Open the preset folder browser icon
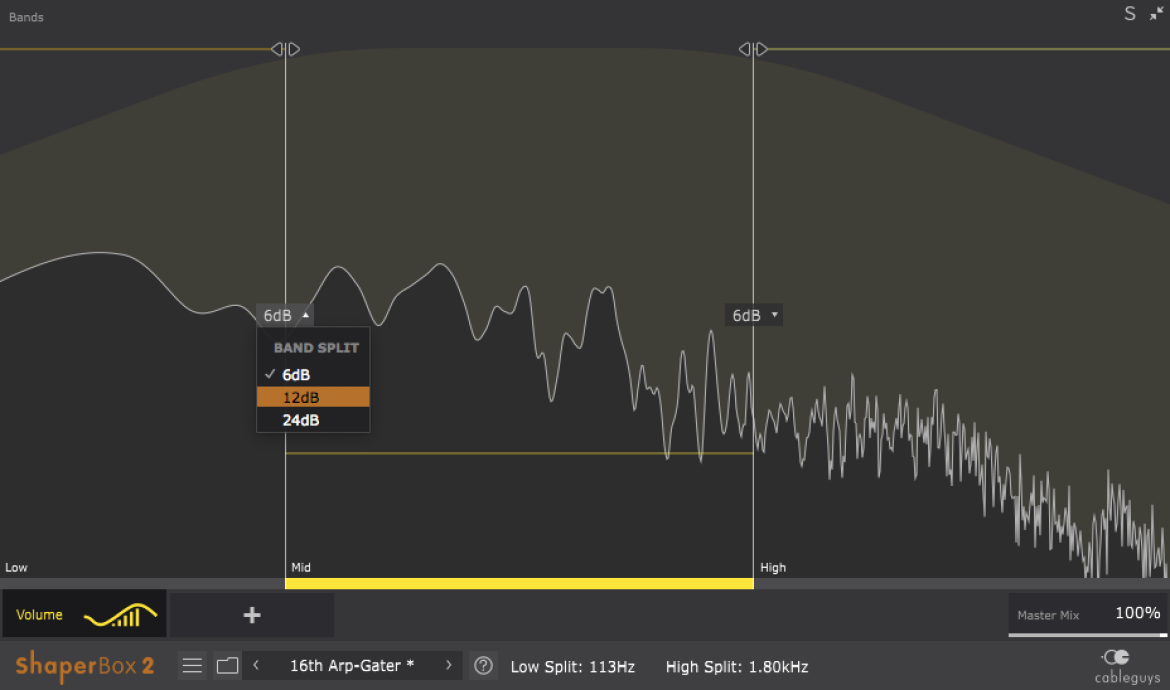 (228, 665)
